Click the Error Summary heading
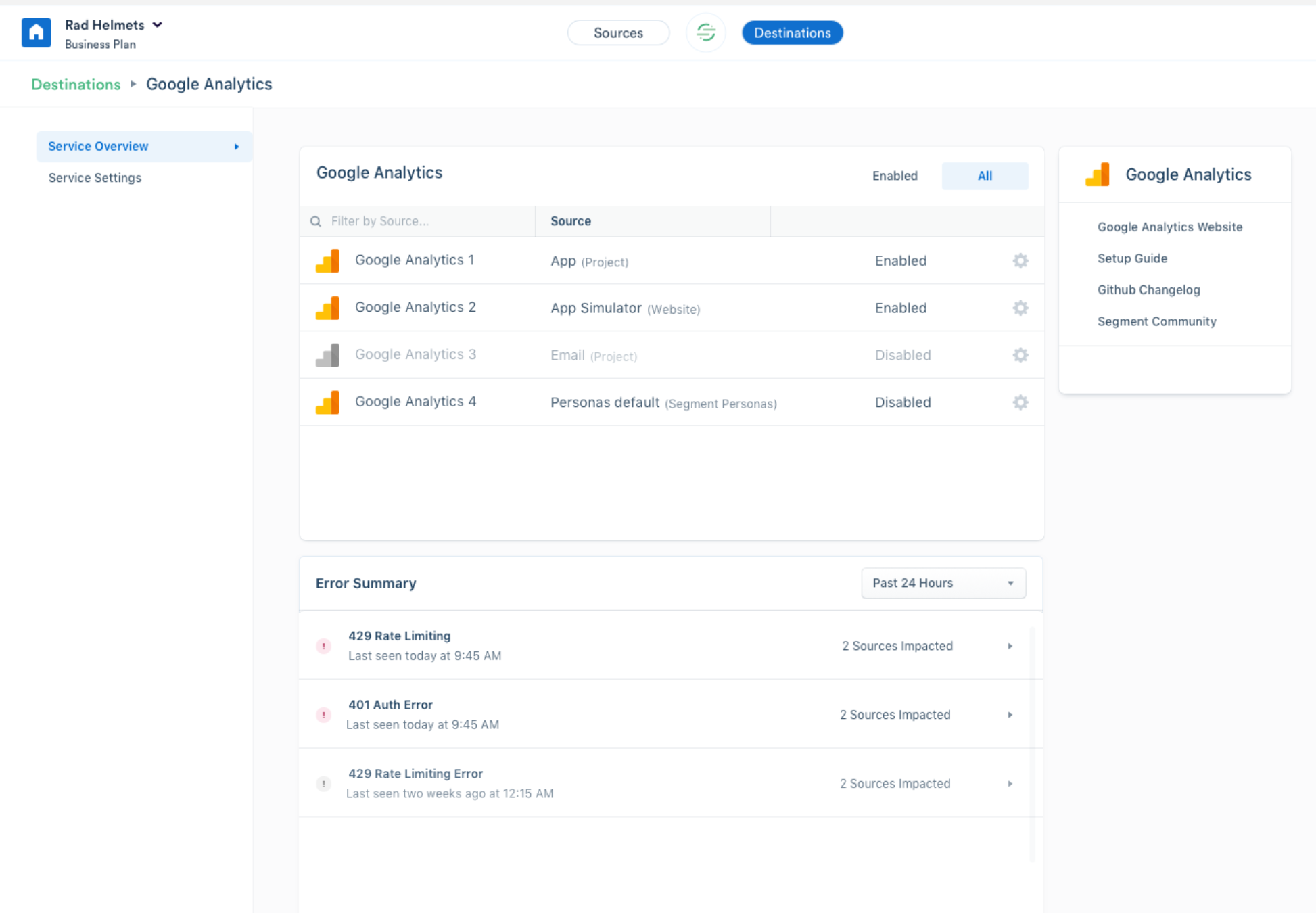 click(366, 584)
